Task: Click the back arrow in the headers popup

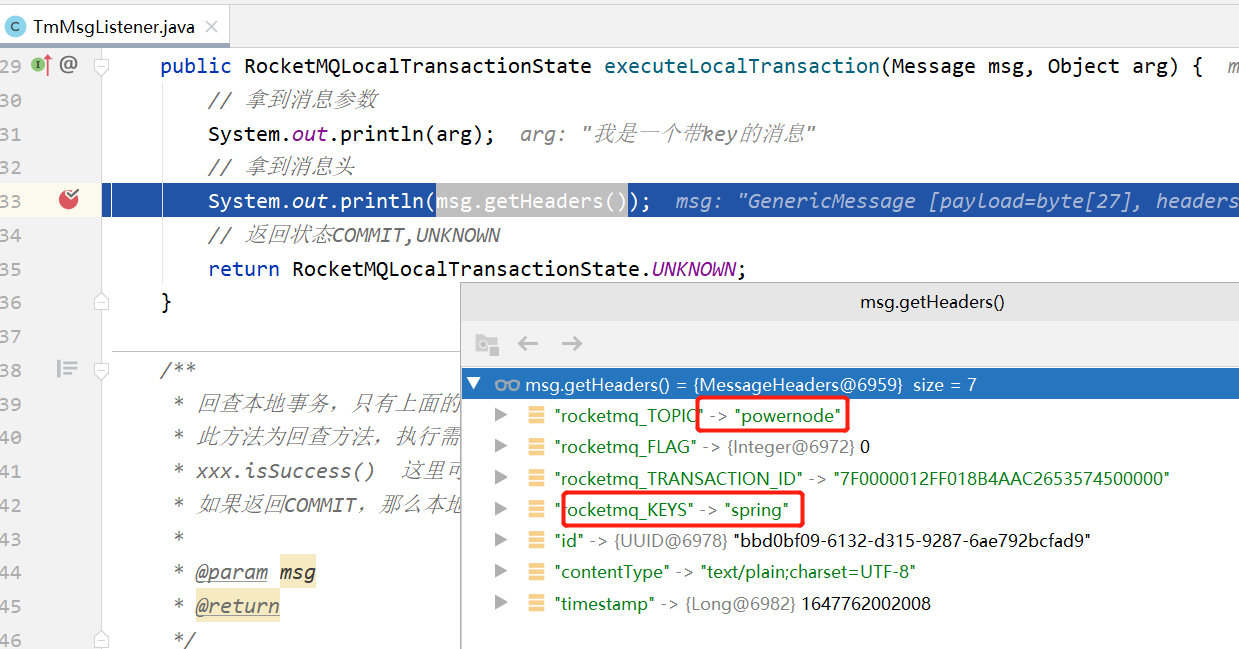Action: pos(528,343)
